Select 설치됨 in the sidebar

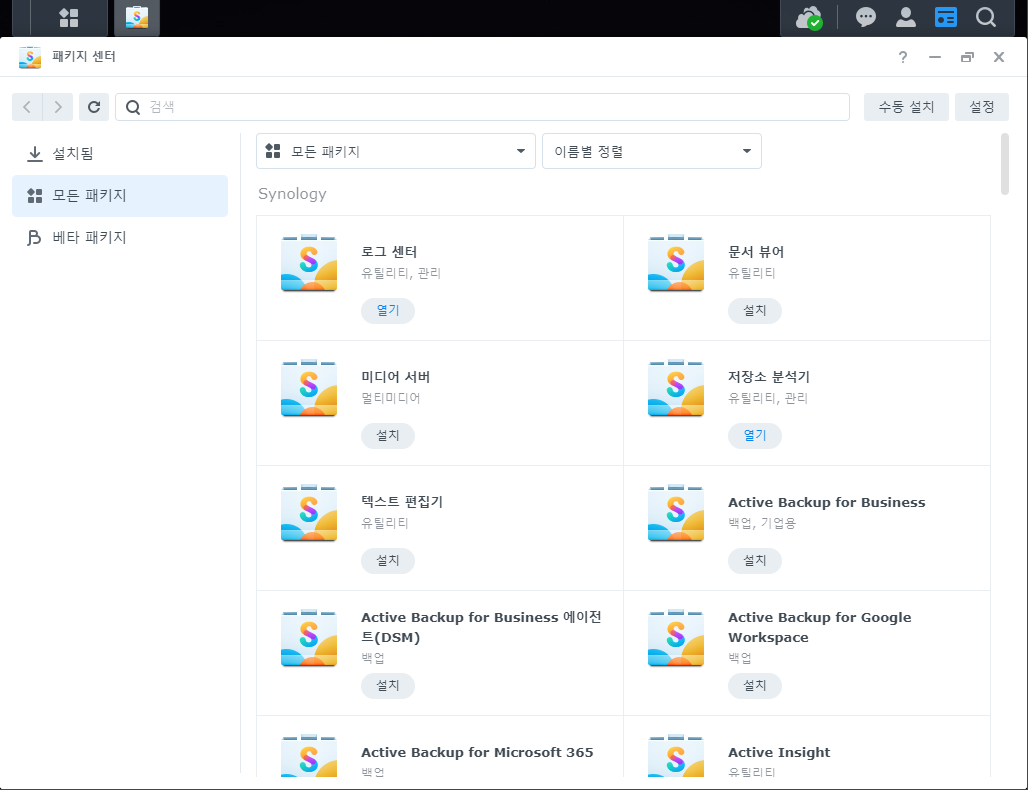coord(120,153)
